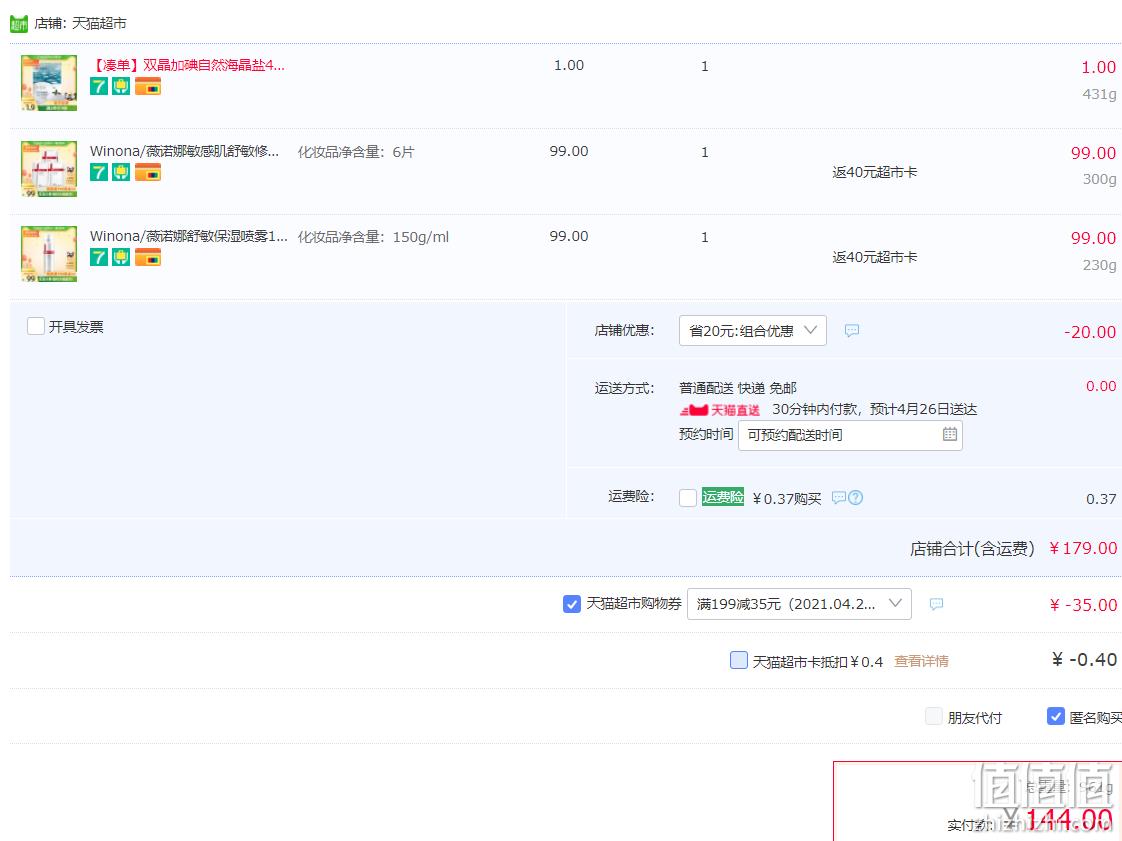Click the comment icon beside 店铺优惠 dropdown

852,331
